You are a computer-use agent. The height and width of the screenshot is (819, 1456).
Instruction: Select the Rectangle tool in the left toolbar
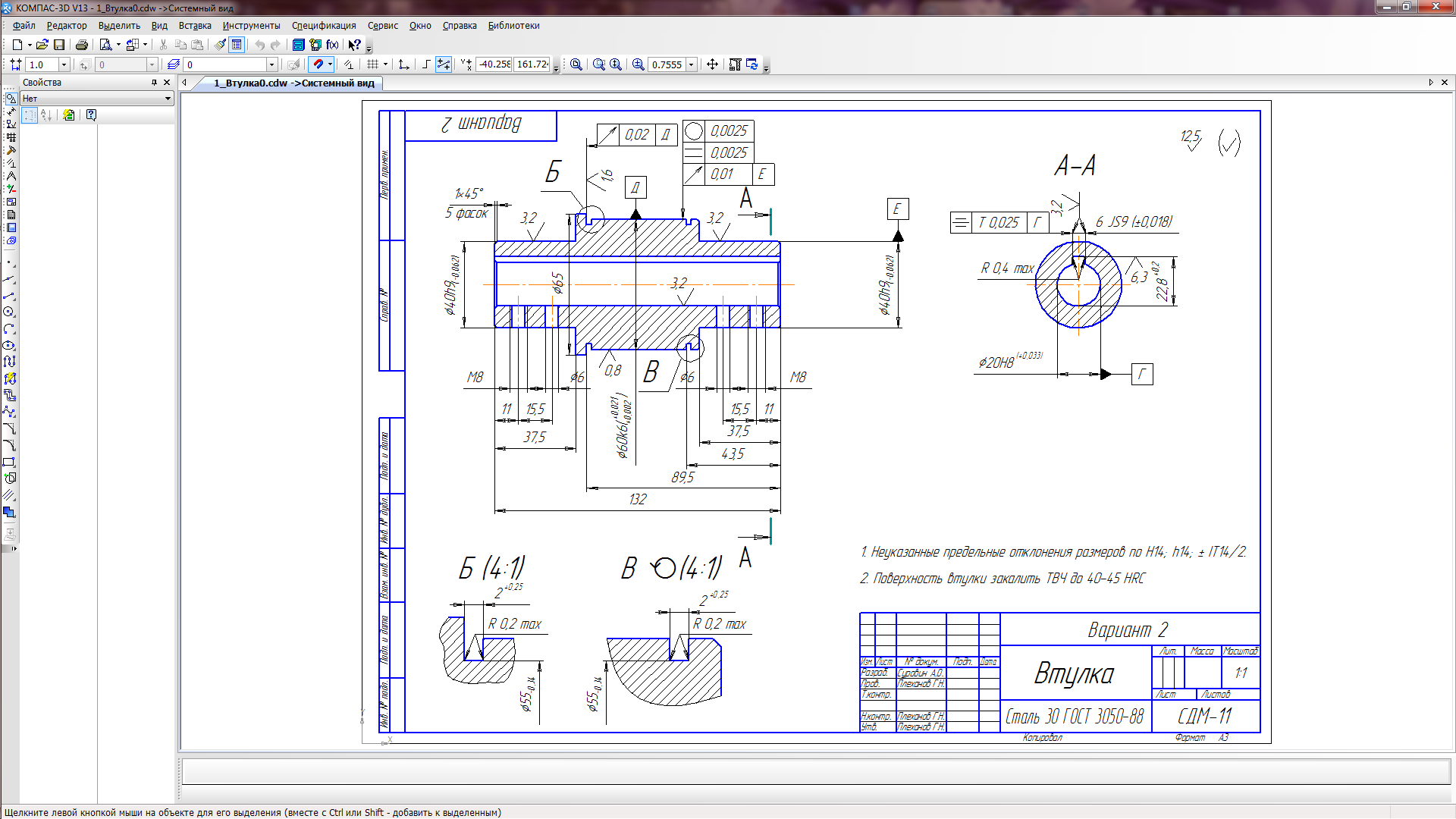point(9,461)
